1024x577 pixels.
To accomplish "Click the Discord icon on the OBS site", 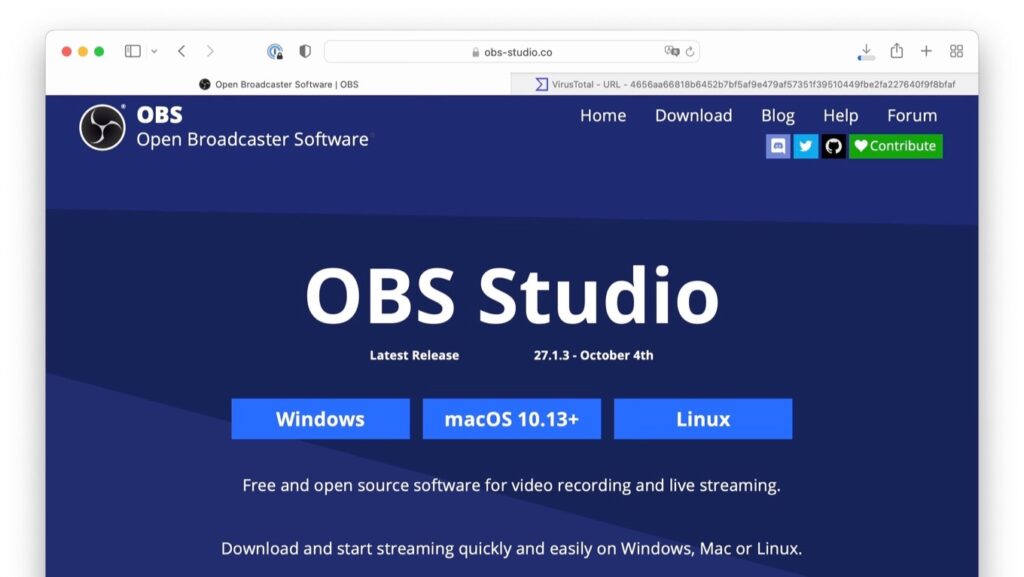I will coord(778,146).
